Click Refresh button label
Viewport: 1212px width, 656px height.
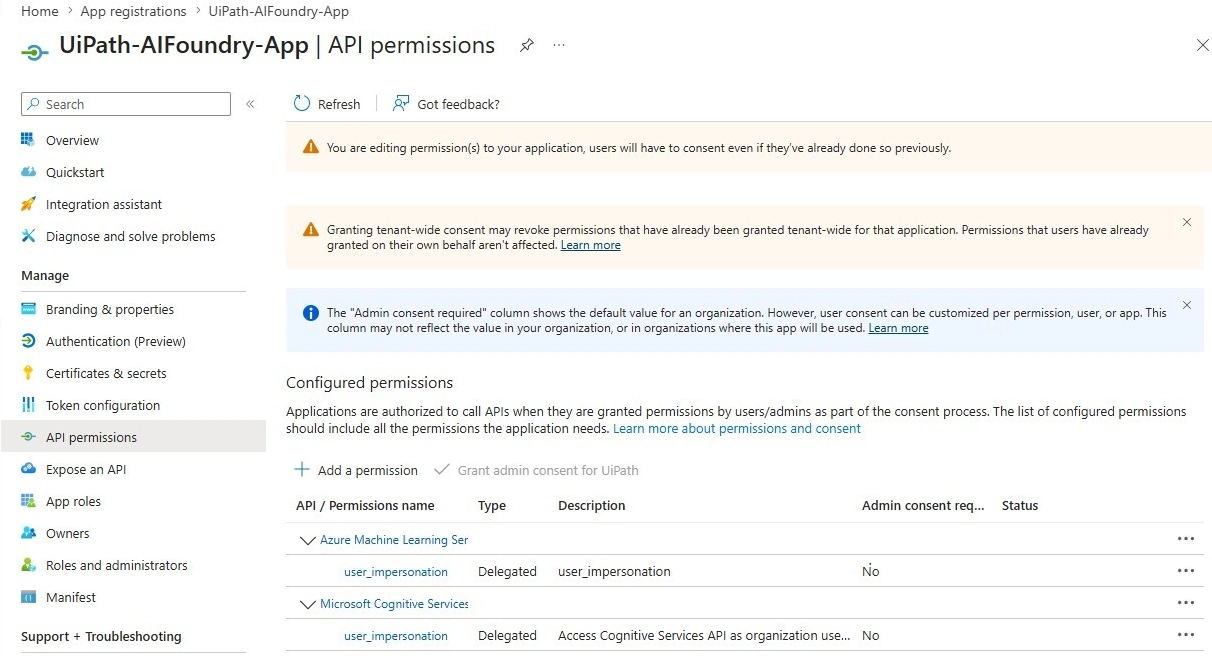pos(339,104)
